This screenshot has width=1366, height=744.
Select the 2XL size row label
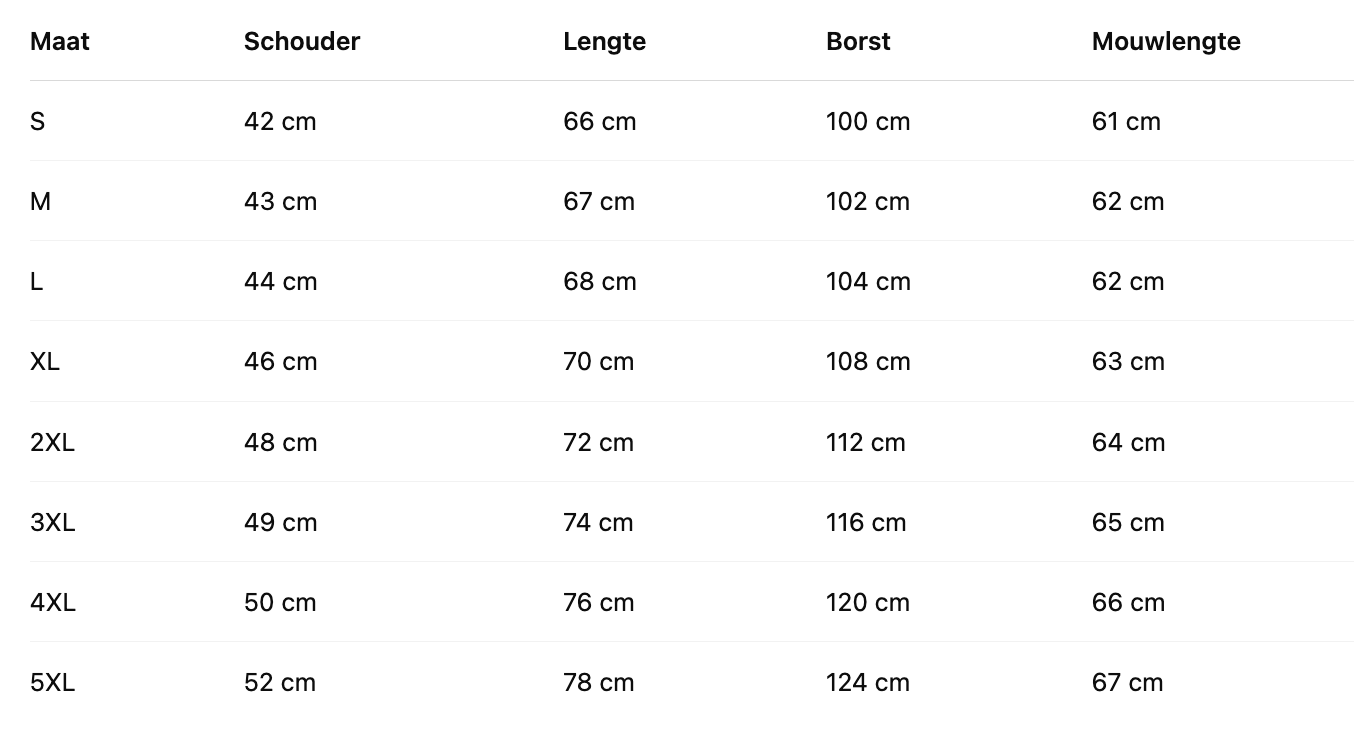(52, 442)
